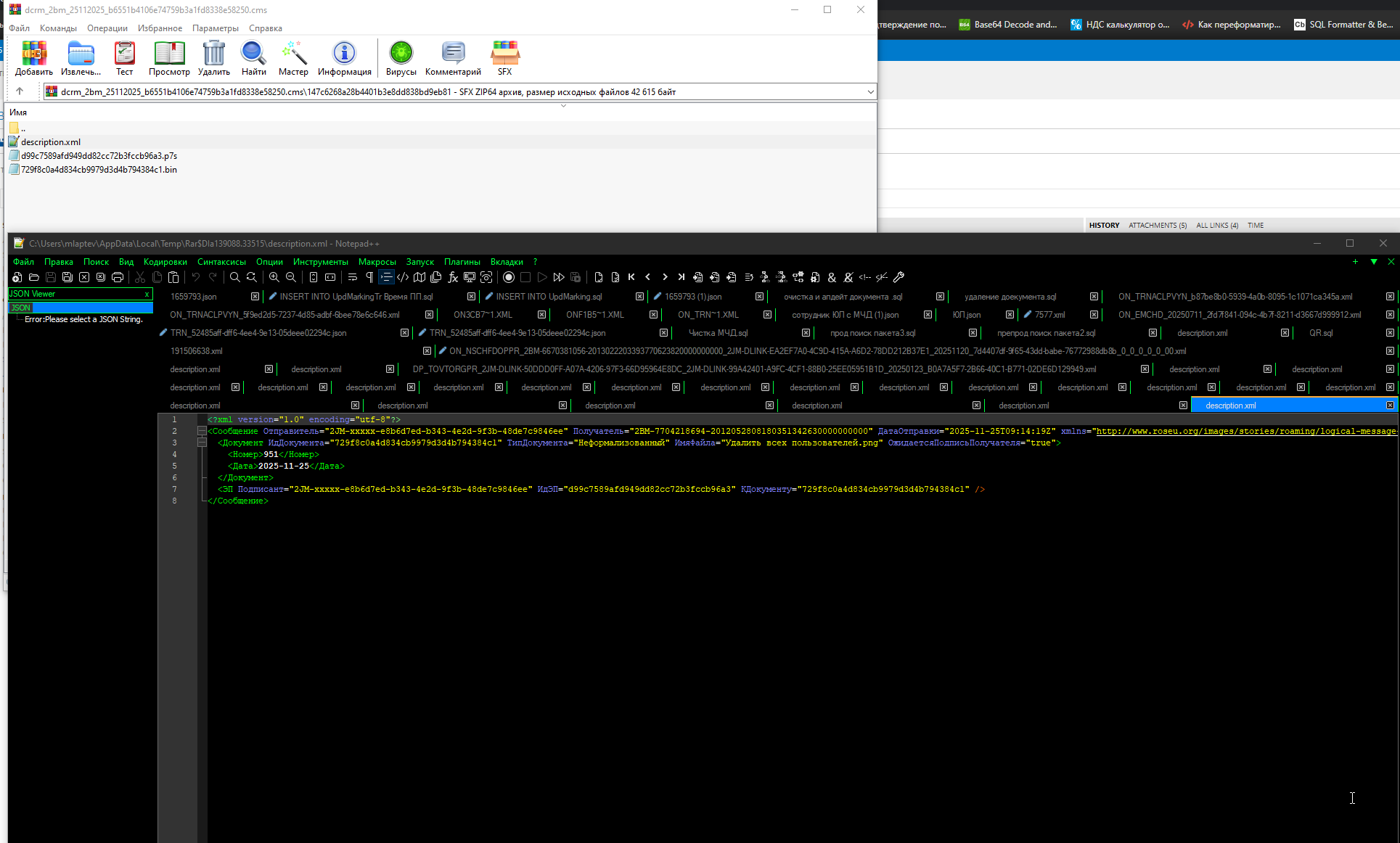
Task: Toggle show all characters pilcrow icon
Action: point(369,277)
